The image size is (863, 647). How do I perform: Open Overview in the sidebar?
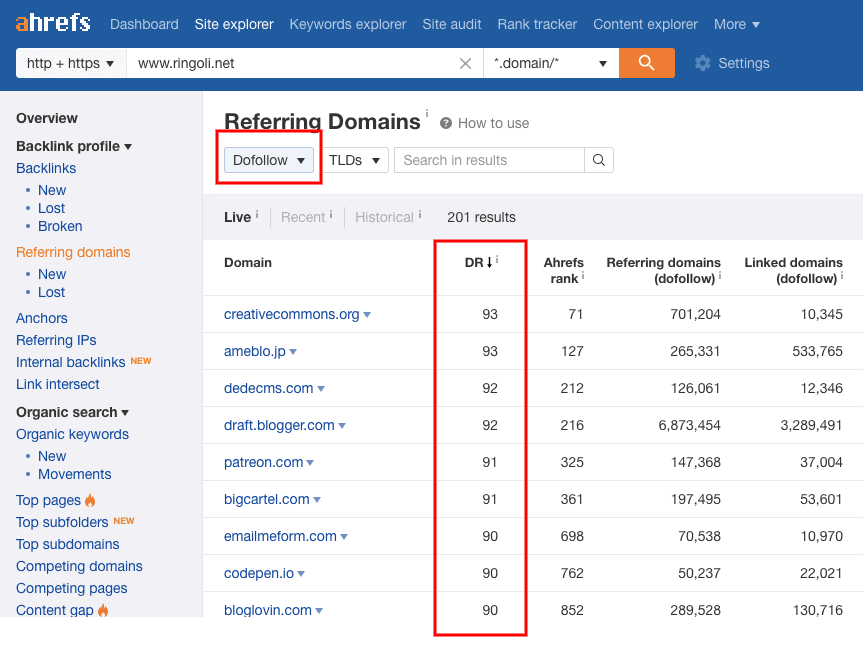click(47, 118)
